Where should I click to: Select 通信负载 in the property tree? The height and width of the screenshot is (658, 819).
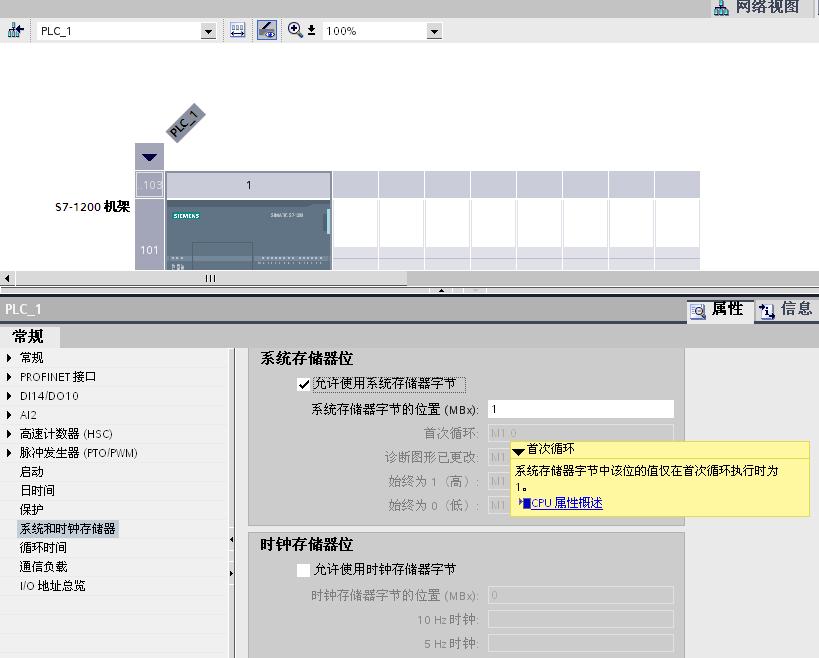tap(43, 566)
